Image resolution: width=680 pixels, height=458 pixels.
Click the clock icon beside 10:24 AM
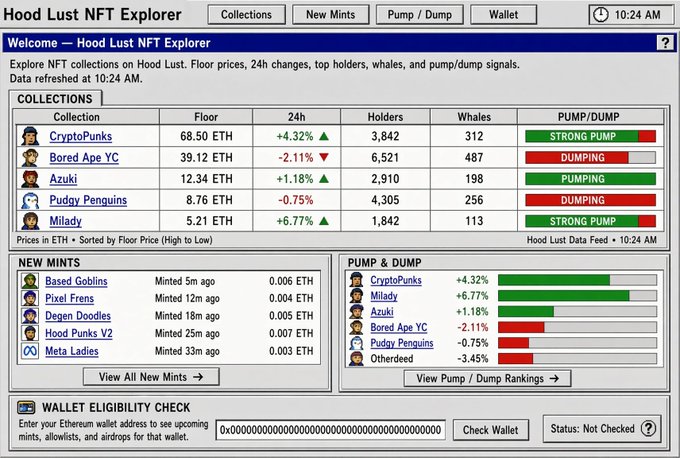coord(601,15)
